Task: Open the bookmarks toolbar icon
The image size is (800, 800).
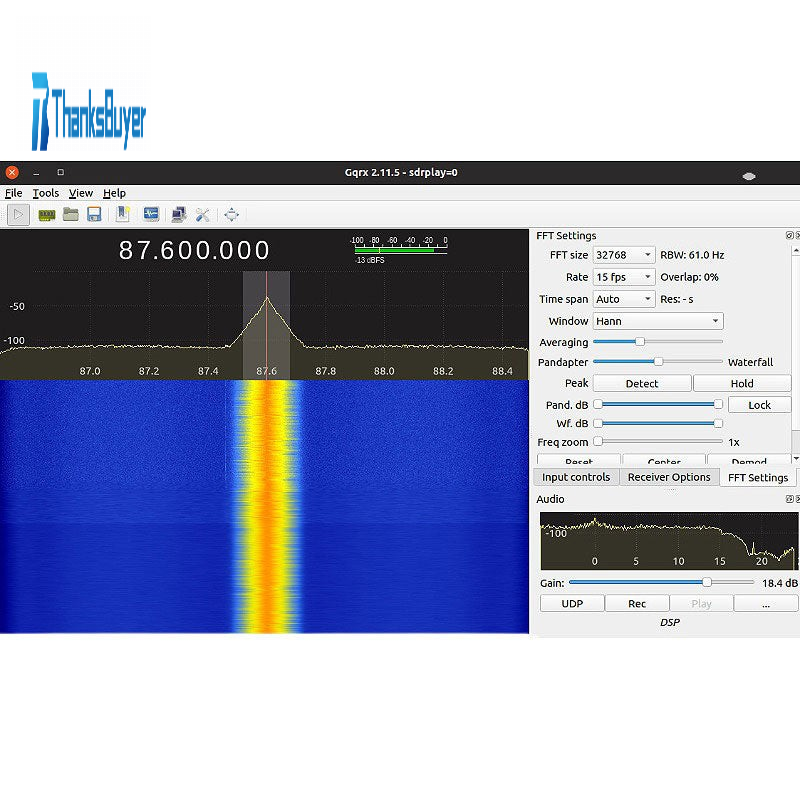Action: pyautogui.click(x=123, y=214)
